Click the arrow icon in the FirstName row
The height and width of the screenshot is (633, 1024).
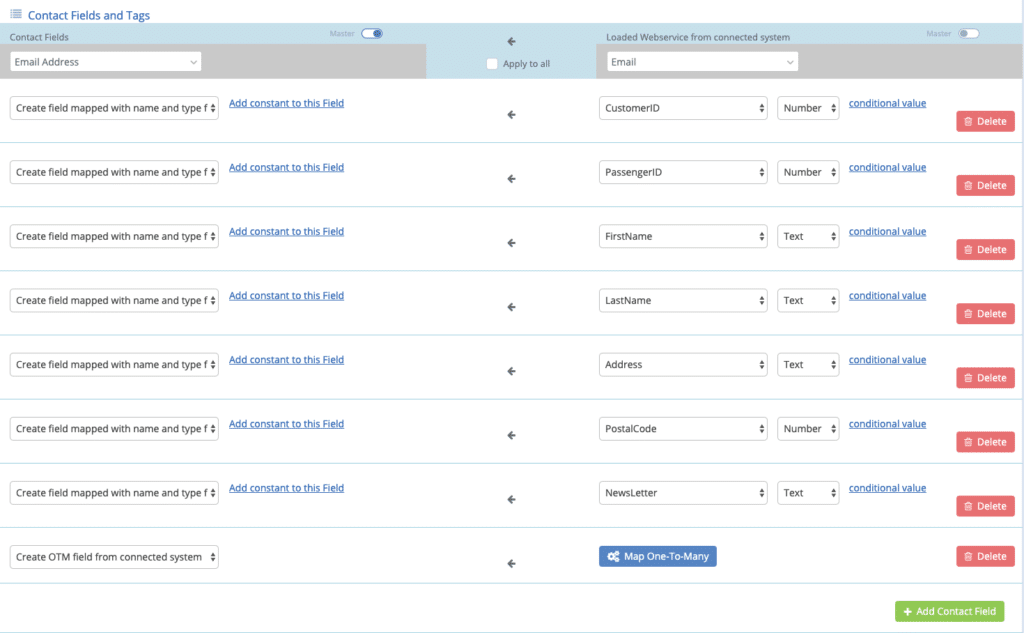coord(511,242)
